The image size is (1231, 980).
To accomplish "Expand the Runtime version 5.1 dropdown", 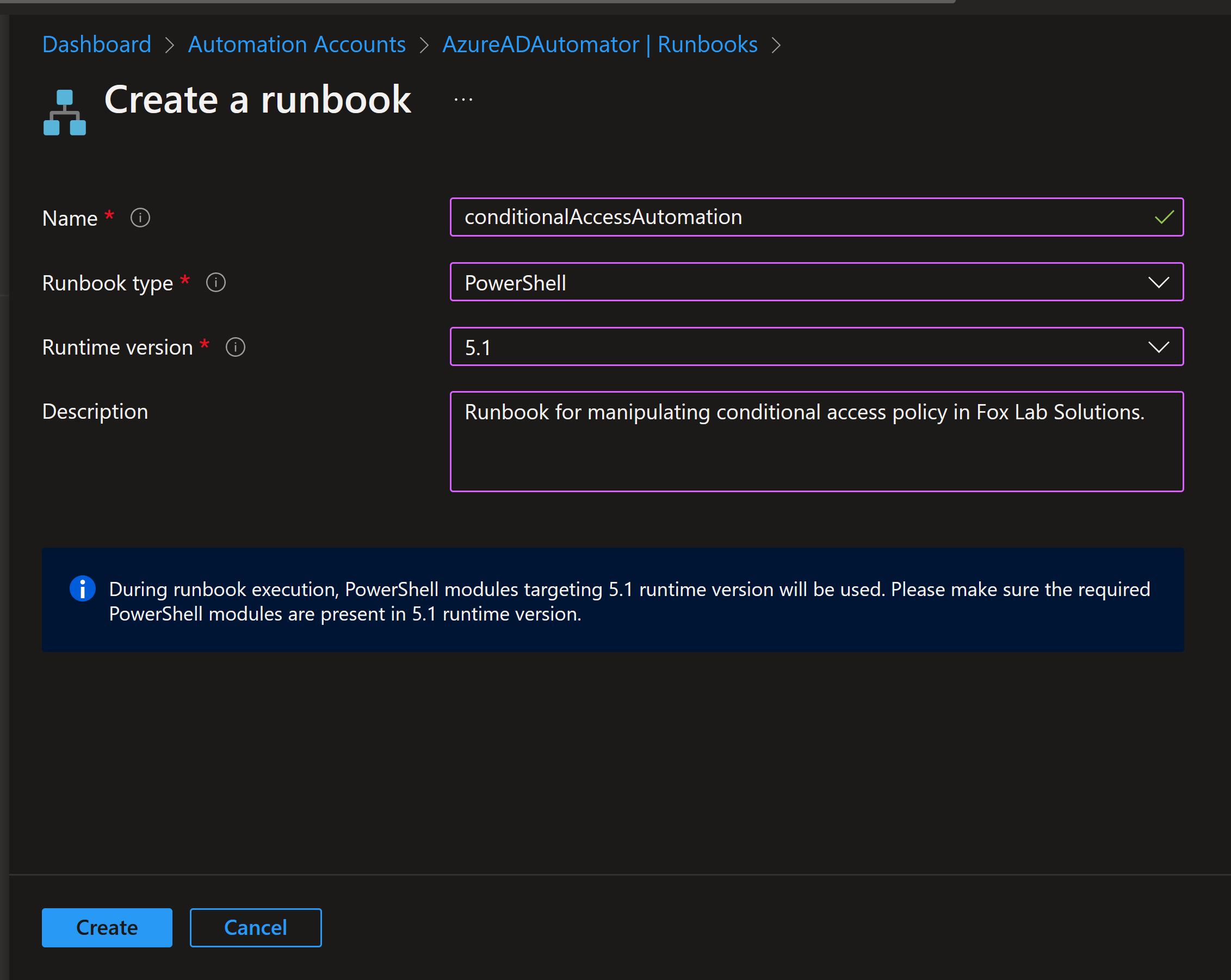I will coord(816,346).
